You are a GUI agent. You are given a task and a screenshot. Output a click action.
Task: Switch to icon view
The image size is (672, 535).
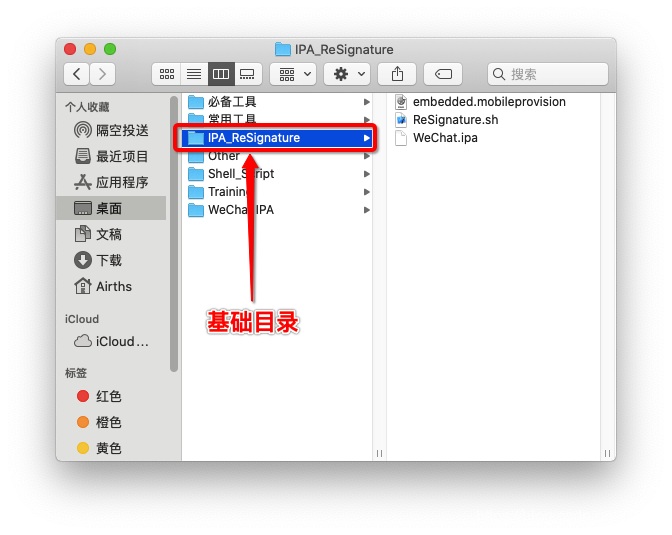tap(167, 74)
